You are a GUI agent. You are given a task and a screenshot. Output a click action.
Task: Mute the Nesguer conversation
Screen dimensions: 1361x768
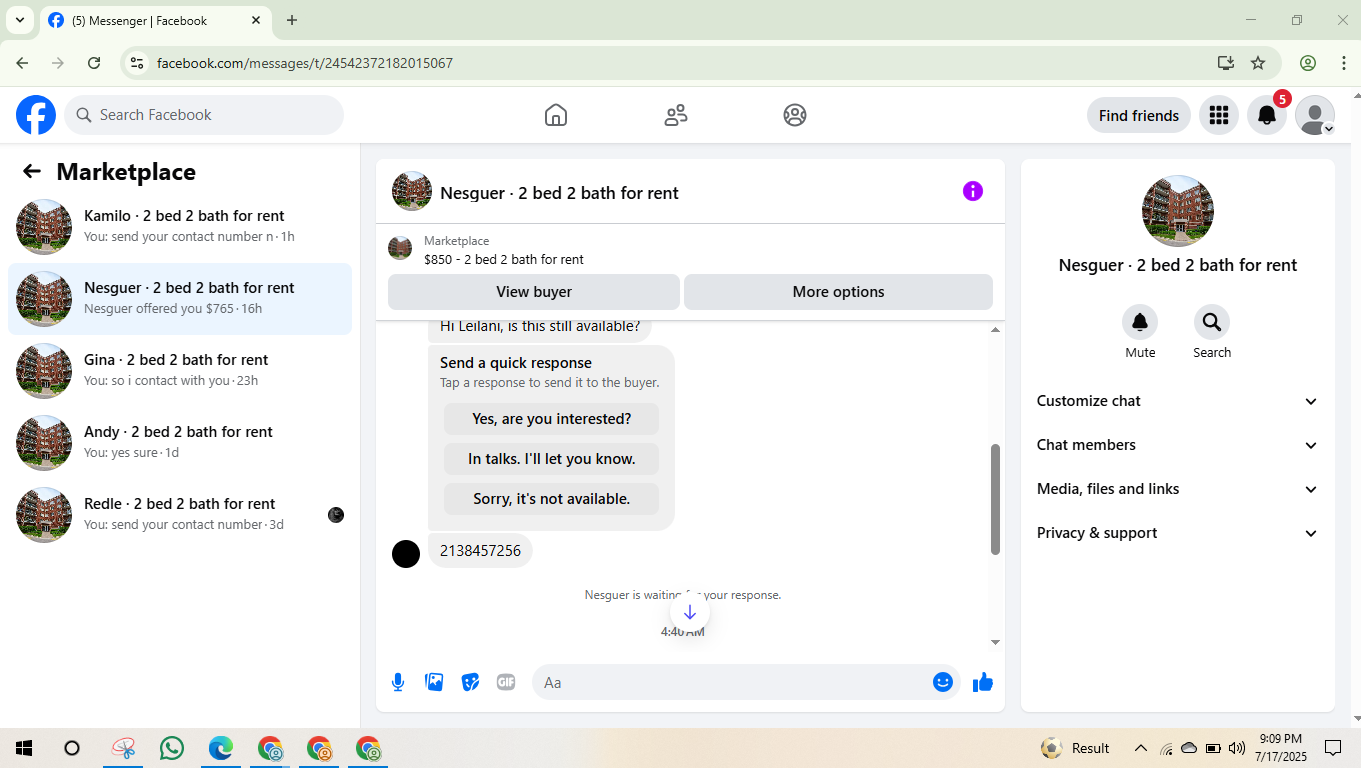coord(1140,322)
